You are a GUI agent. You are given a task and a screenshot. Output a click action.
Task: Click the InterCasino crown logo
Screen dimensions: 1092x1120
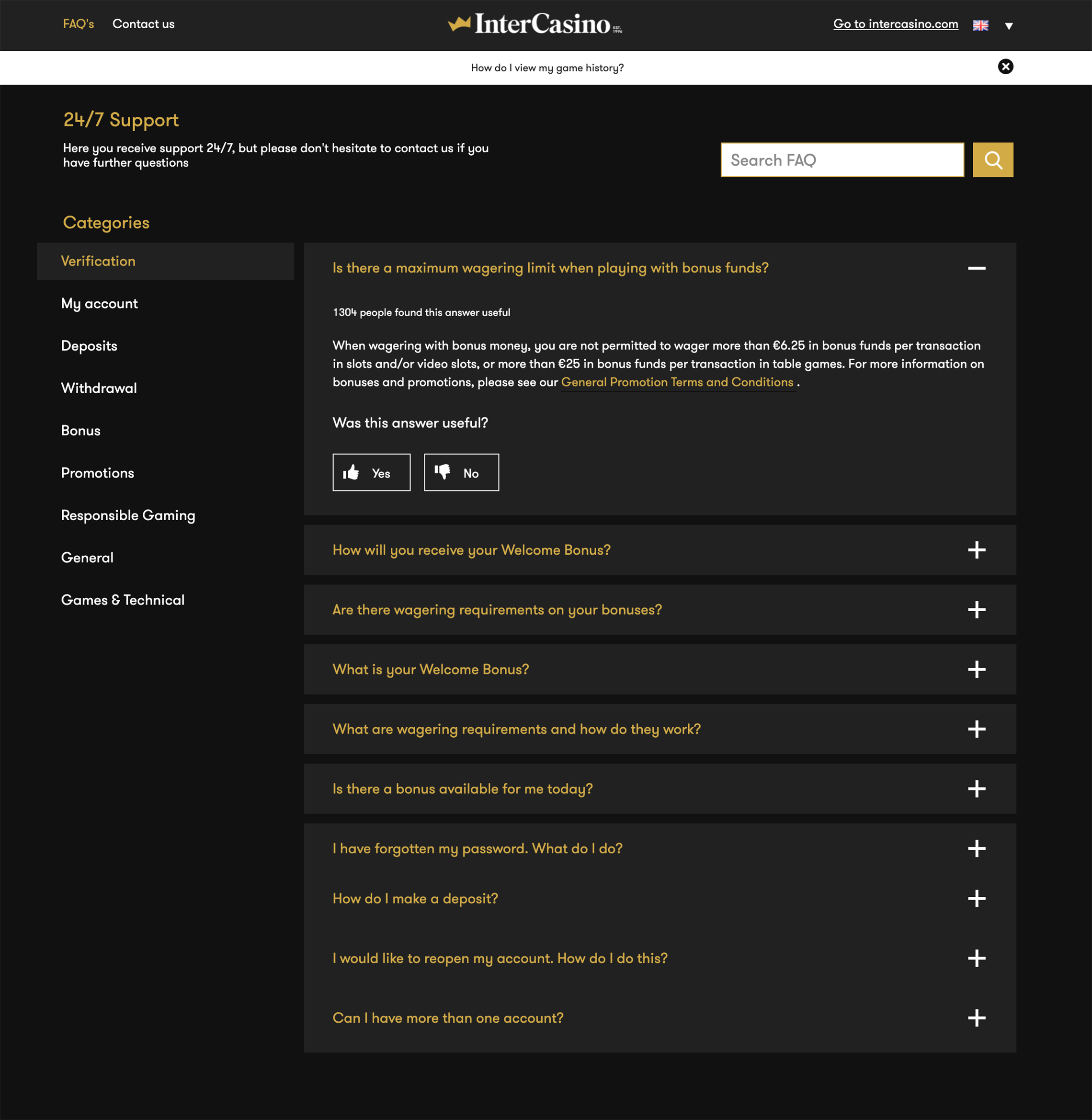pyautogui.click(x=535, y=24)
